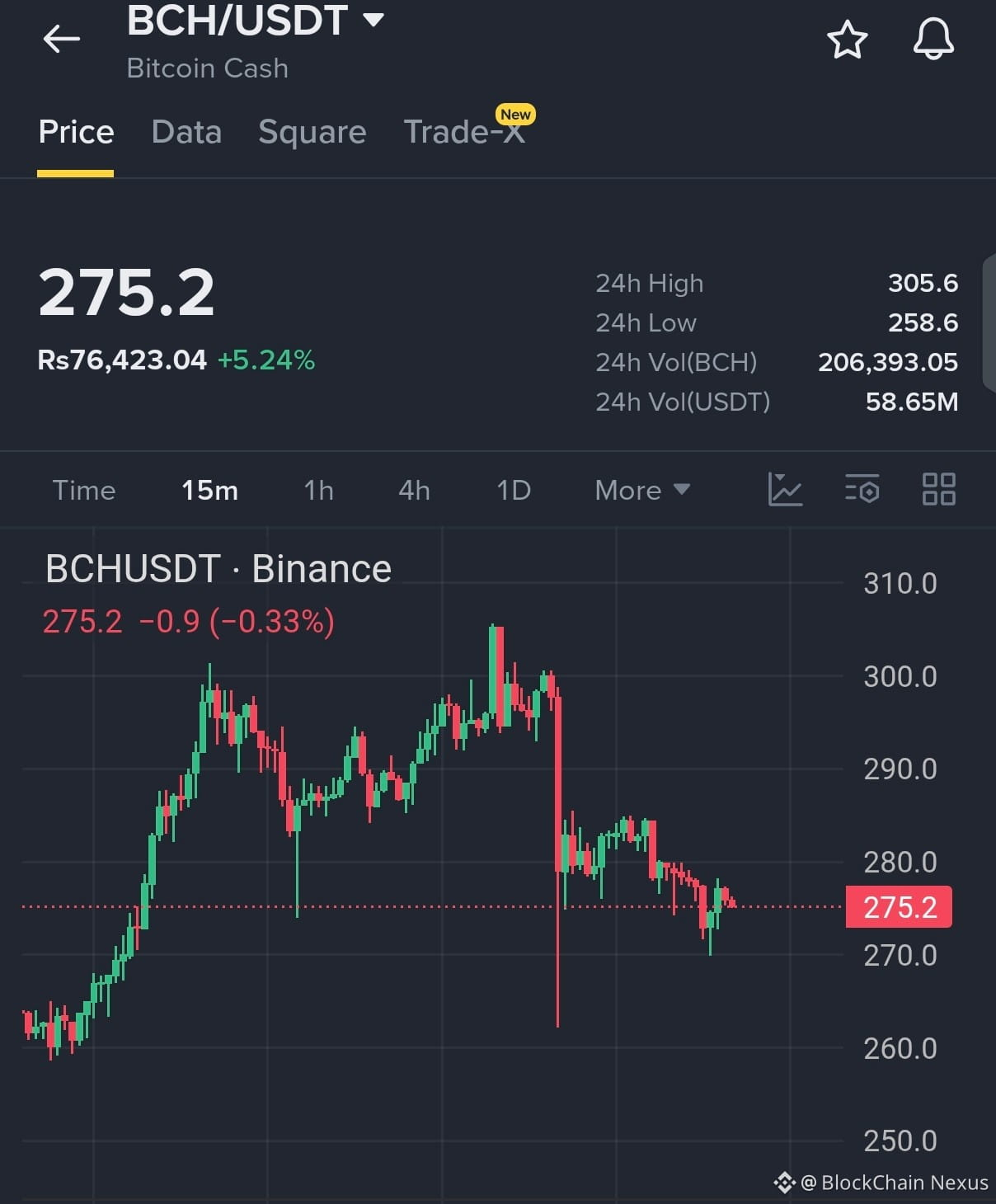Switch to the Data tab
The height and width of the screenshot is (1204, 996).
pos(186,132)
